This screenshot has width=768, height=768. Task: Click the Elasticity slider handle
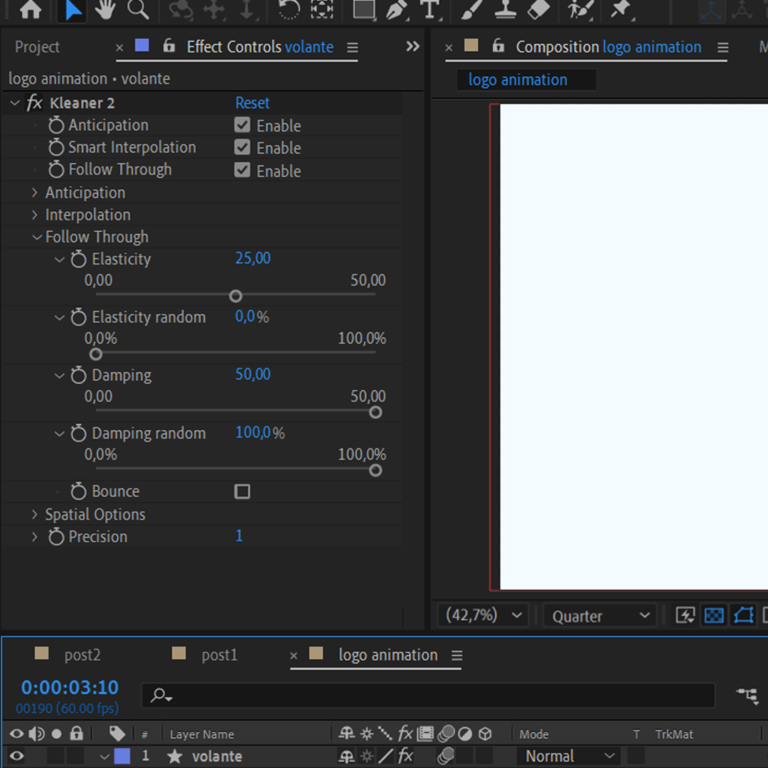[235, 296]
